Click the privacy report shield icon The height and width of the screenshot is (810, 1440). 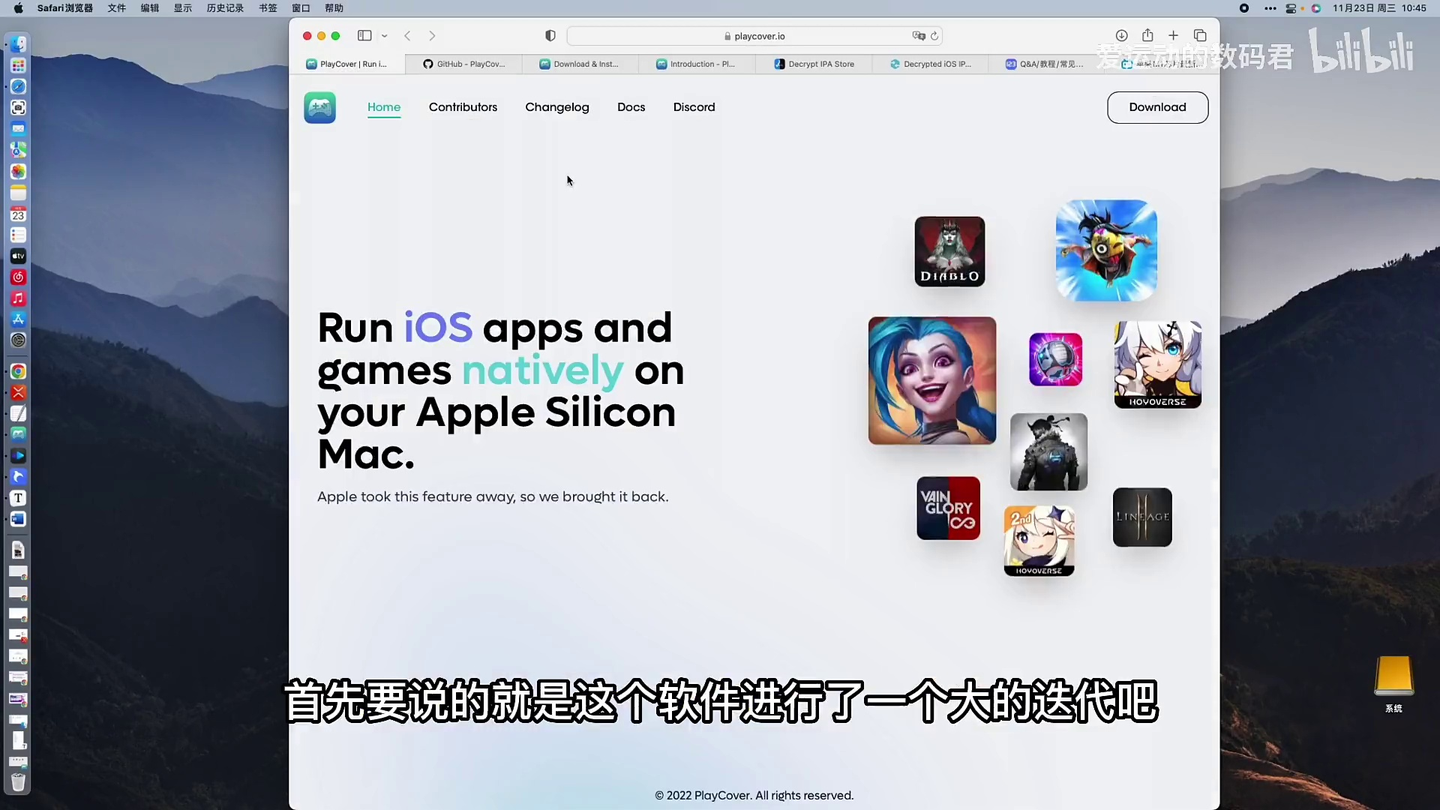tap(550, 36)
